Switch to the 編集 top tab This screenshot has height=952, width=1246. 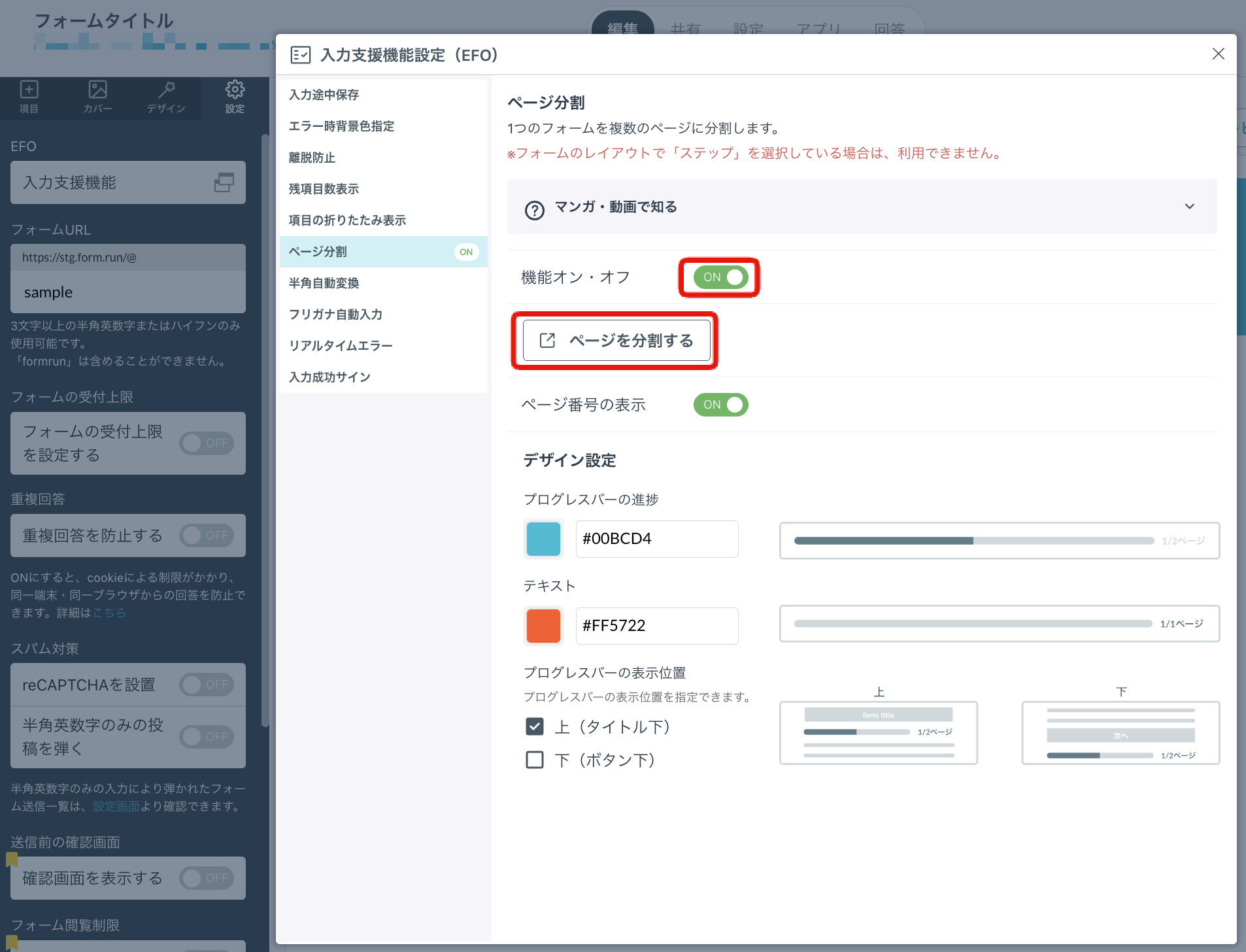click(623, 29)
